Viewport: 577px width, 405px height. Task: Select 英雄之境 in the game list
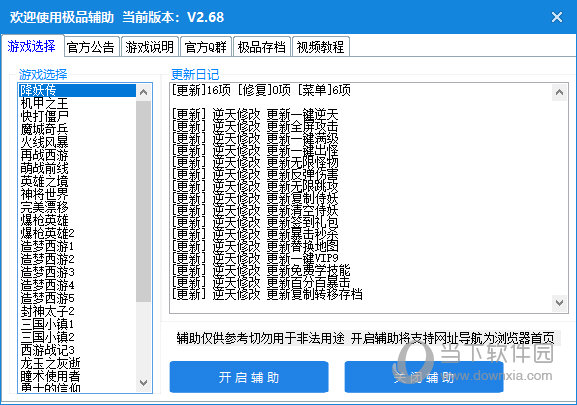(x=77, y=181)
